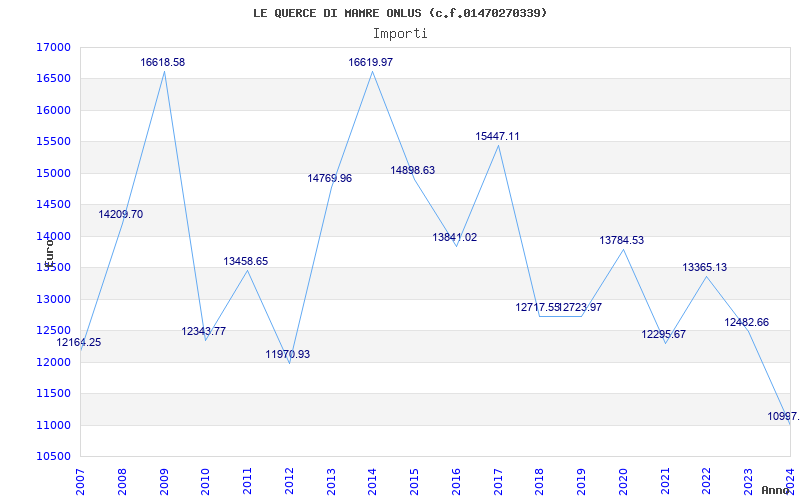
Task: Select x-axis year 2018
Action: click(540, 482)
